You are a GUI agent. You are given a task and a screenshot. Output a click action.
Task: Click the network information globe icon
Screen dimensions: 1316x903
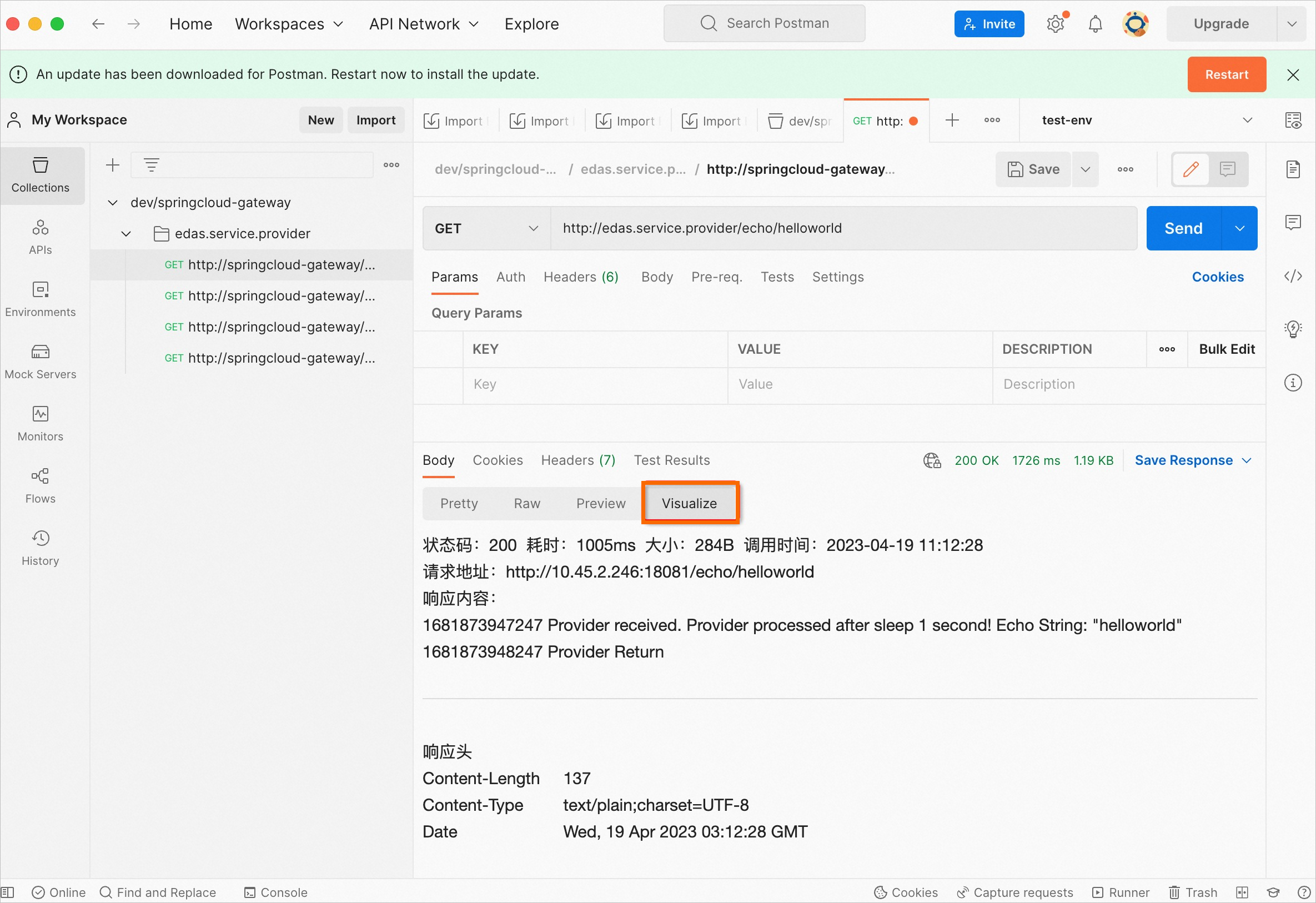pyautogui.click(x=932, y=460)
